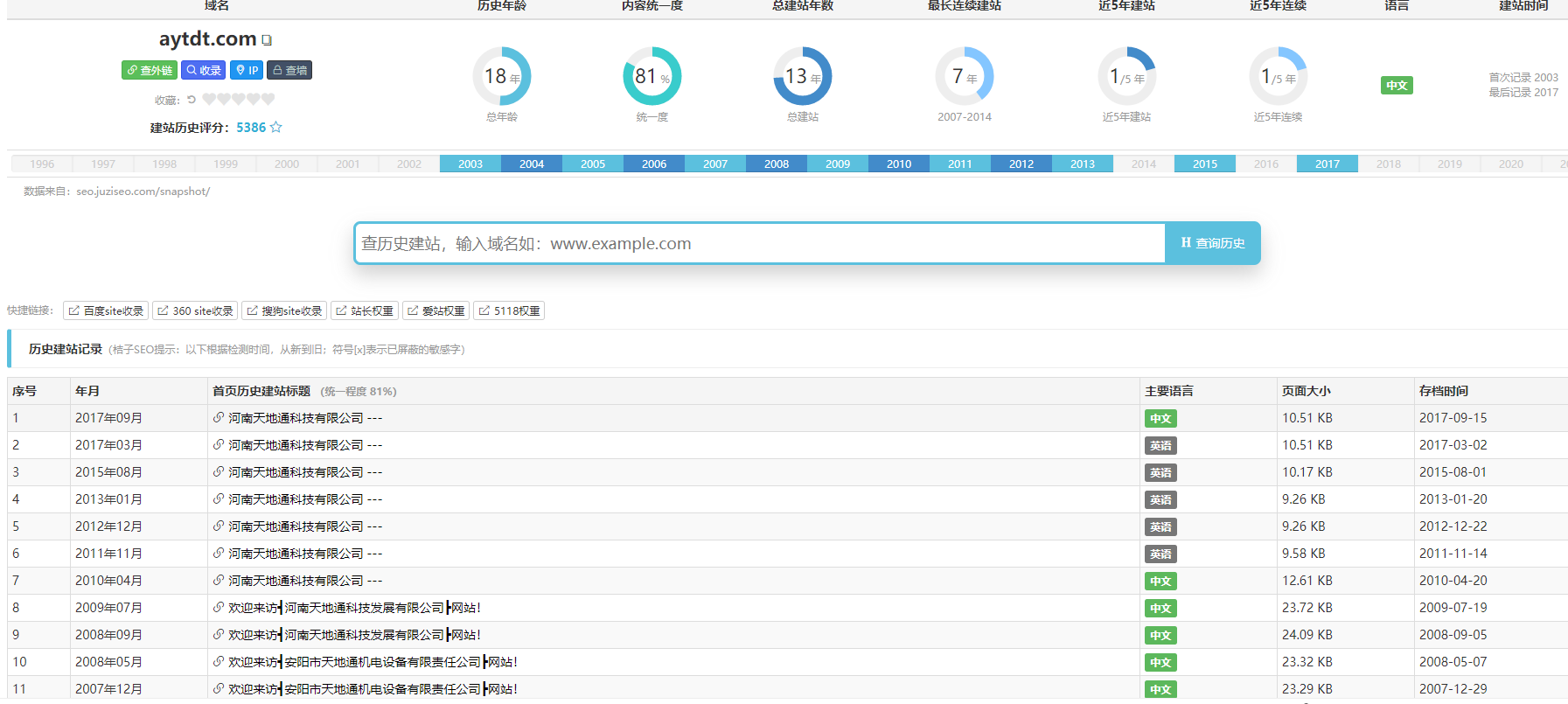This screenshot has height=704, width=1568.
Task: Click the blue 收录 search button
Action: [x=204, y=71]
